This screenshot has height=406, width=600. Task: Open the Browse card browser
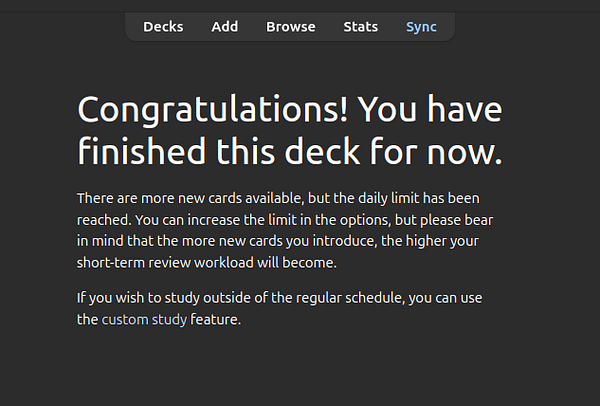coord(290,27)
